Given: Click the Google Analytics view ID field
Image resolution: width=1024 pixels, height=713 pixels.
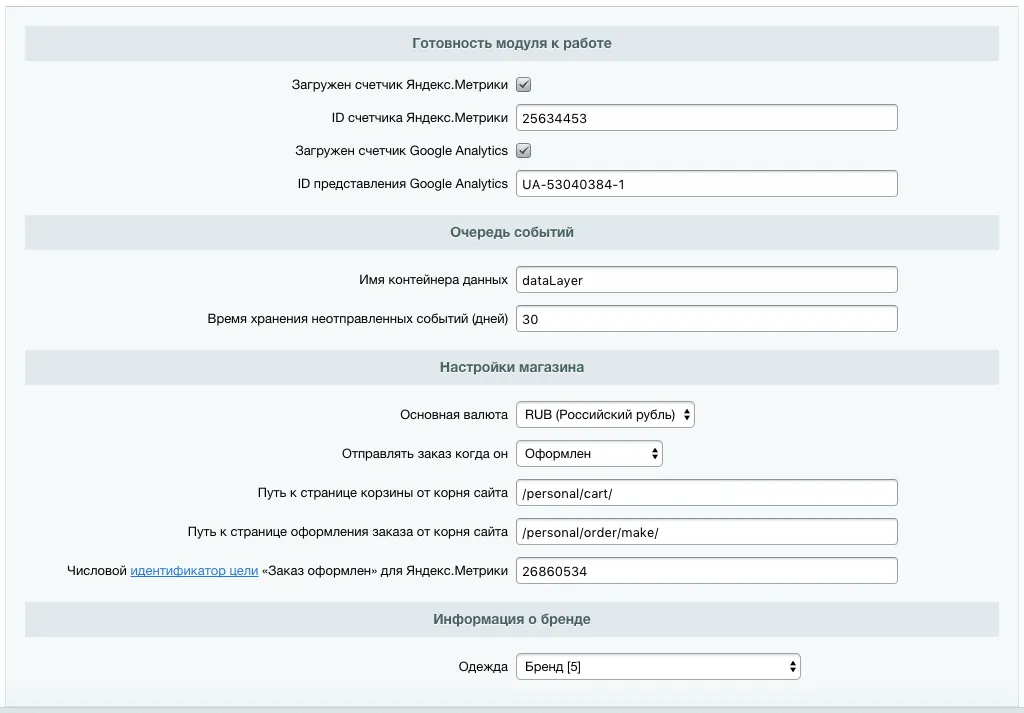Looking at the screenshot, I should click(x=706, y=183).
